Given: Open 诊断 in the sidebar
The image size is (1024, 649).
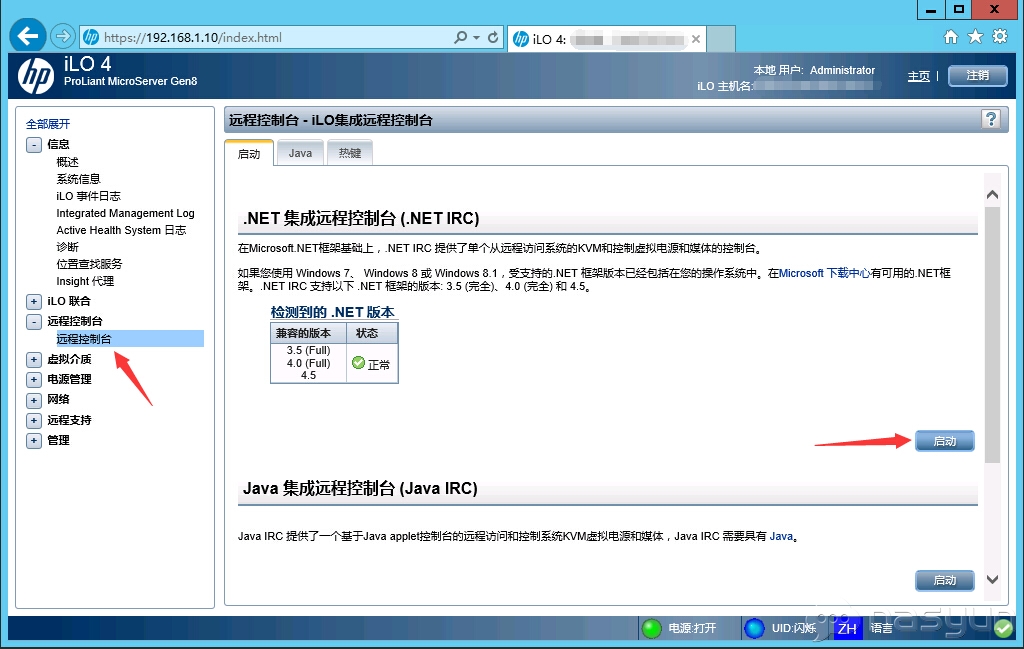Looking at the screenshot, I should [x=67, y=247].
